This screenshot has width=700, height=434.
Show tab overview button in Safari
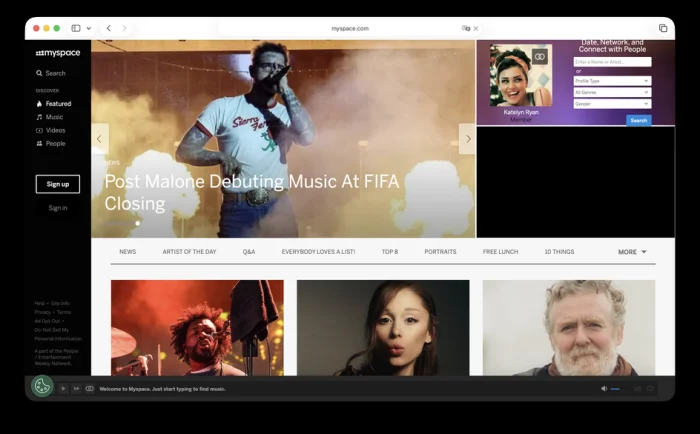(x=663, y=28)
